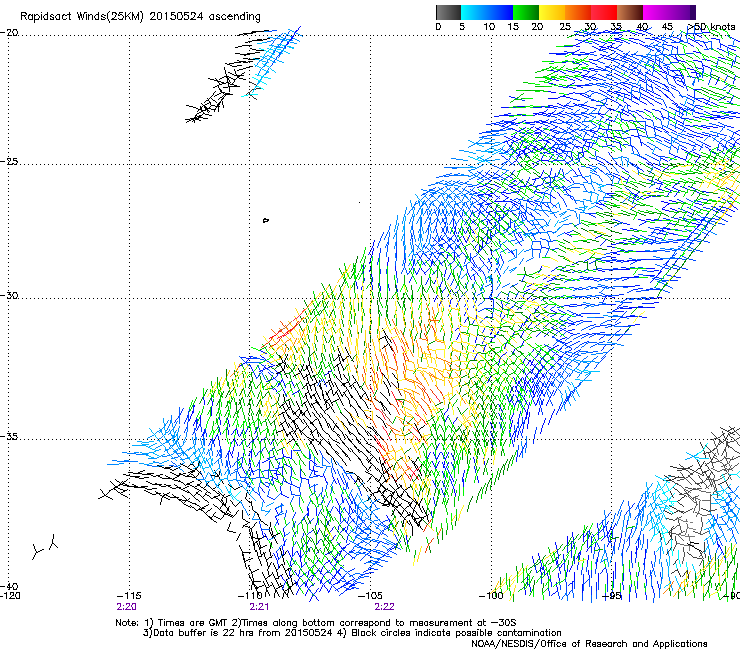Click the -20 latitude axis label
The height and width of the screenshot is (650, 740).
pos(10,33)
